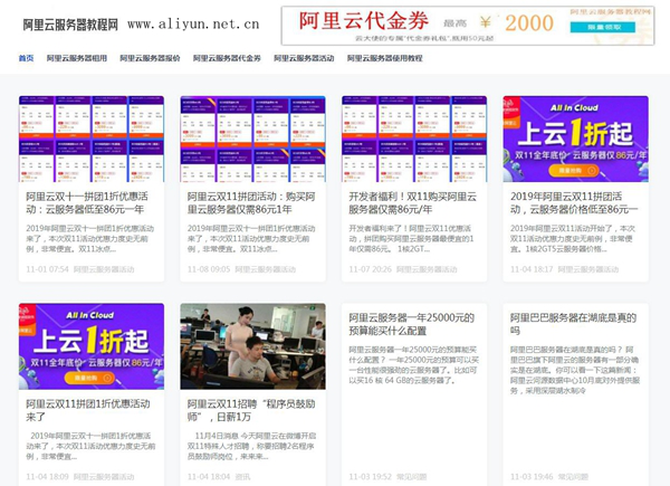Open title 2019年阿里云双11拼团活动,云服务器价格低至86元
The width and height of the screenshot is (670, 486).
pyautogui.click(x=574, y=203)
